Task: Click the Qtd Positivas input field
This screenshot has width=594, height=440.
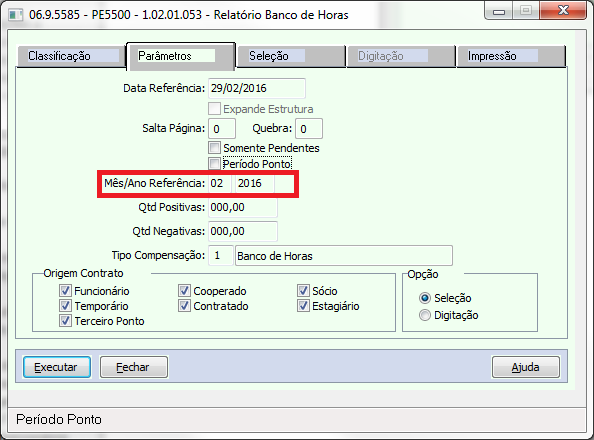Action: (x=243, y=207)
